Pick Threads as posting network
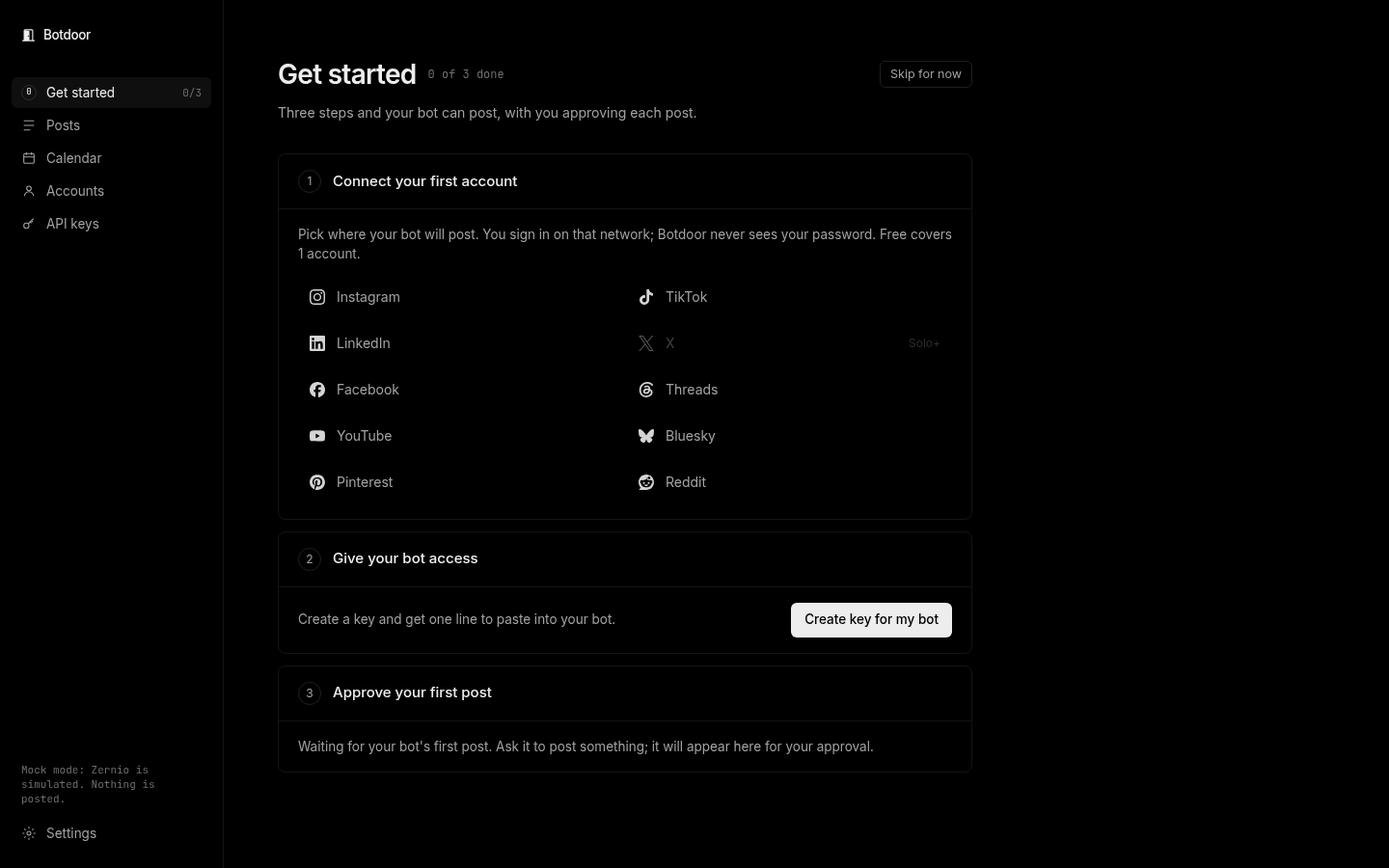This screenshot has height=868, width=1389. click(x=789, y=390)
